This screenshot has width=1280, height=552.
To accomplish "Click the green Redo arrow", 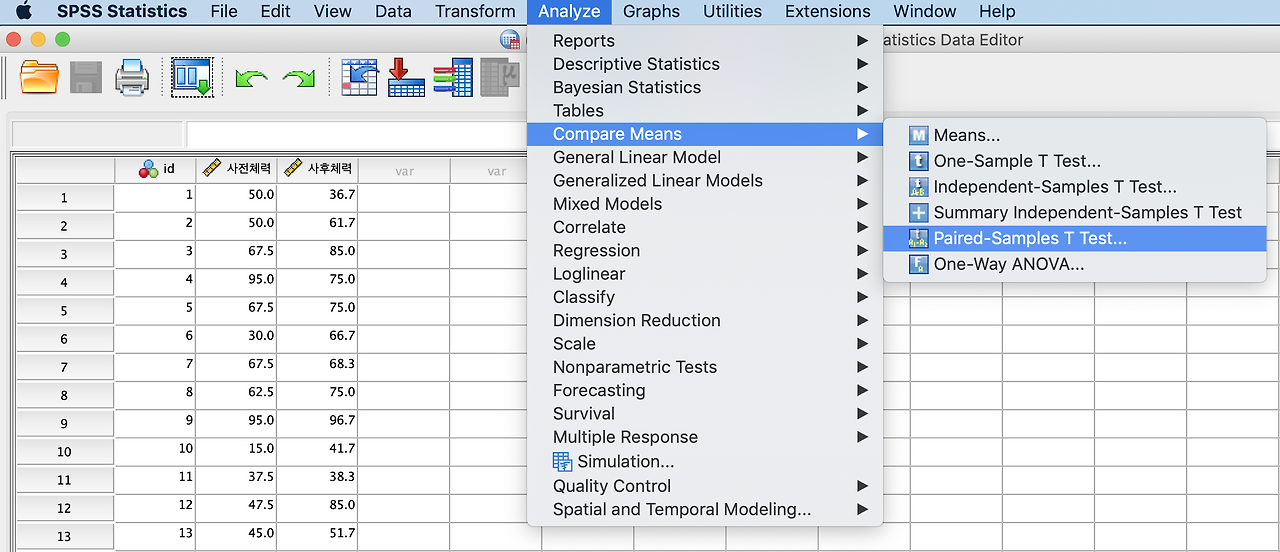I will (299, 78).
